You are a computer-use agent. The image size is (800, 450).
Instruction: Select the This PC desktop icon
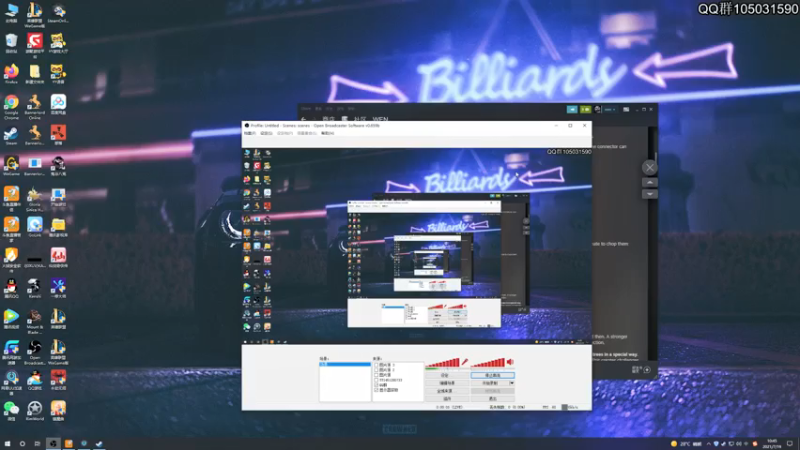(x=11, y=13)
